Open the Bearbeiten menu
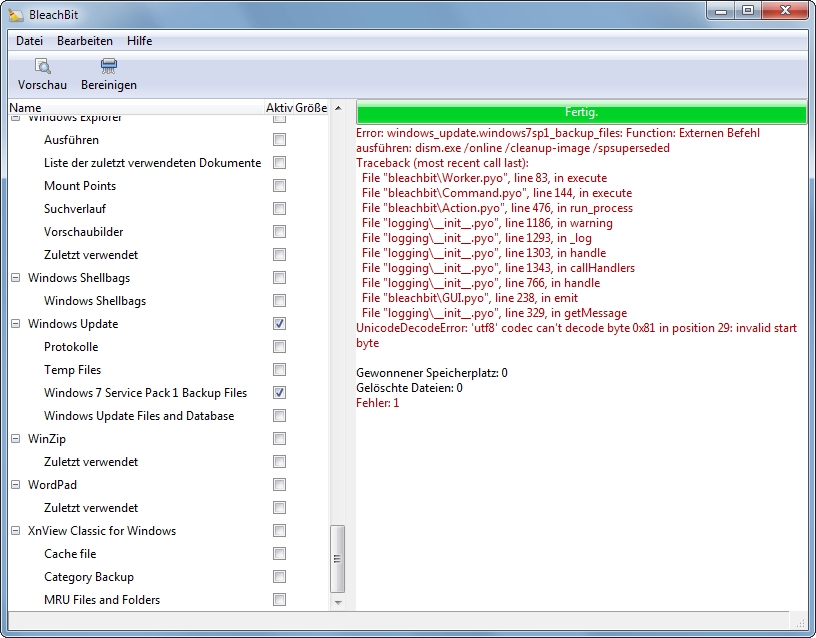816x638 pixels. 85,41
